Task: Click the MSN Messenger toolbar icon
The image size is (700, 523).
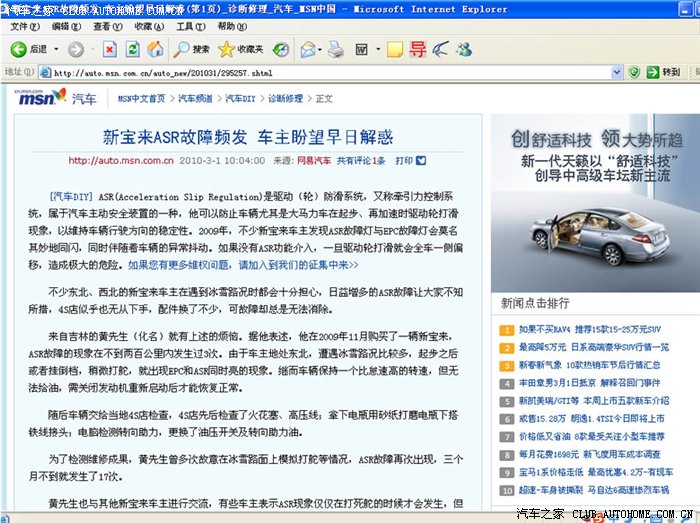Action: [x=464, y=49]
